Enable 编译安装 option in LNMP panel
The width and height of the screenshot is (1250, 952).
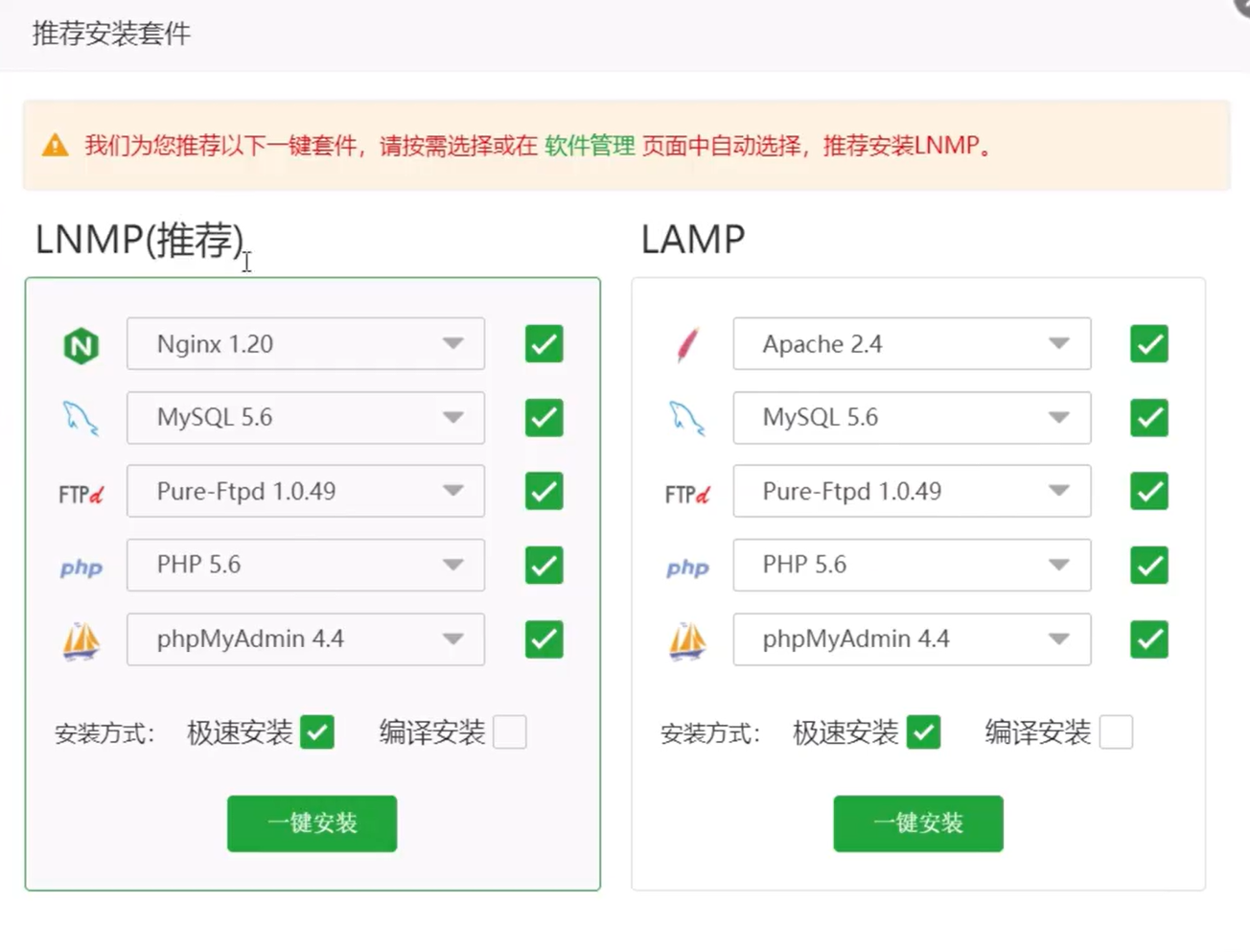click(x=510, y=732)
